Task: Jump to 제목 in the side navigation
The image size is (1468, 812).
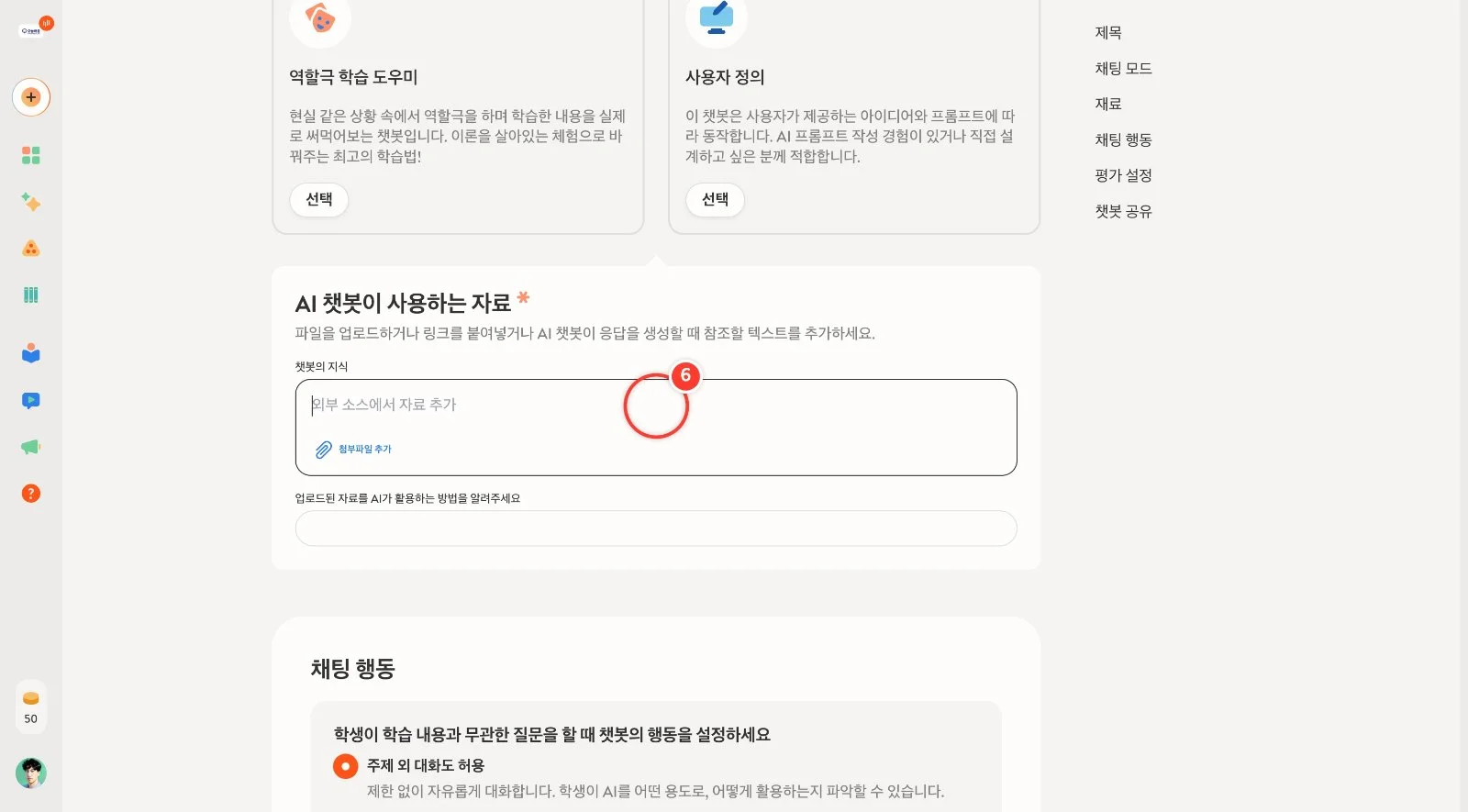Action: coord(1108,33)
